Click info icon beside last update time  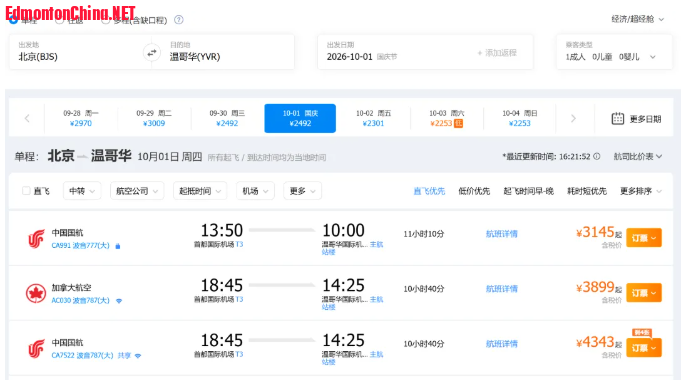[597, 156]
